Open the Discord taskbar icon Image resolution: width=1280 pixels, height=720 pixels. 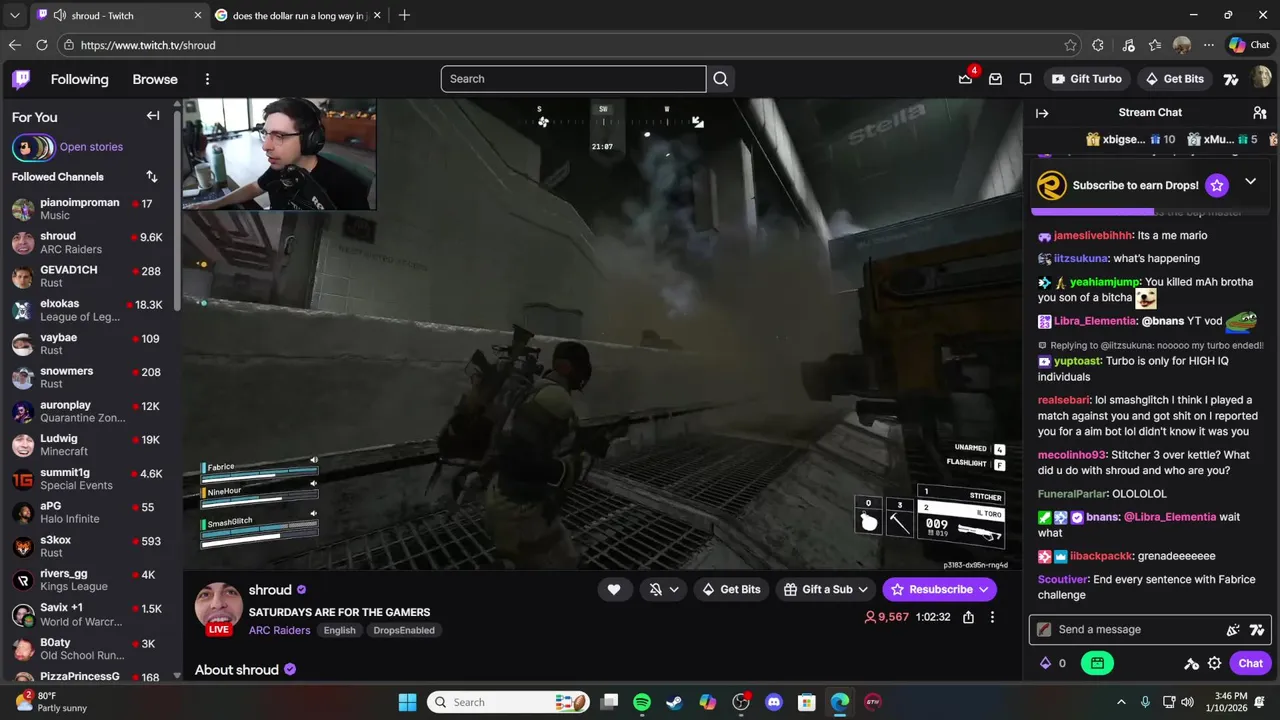tap(773, 702)
